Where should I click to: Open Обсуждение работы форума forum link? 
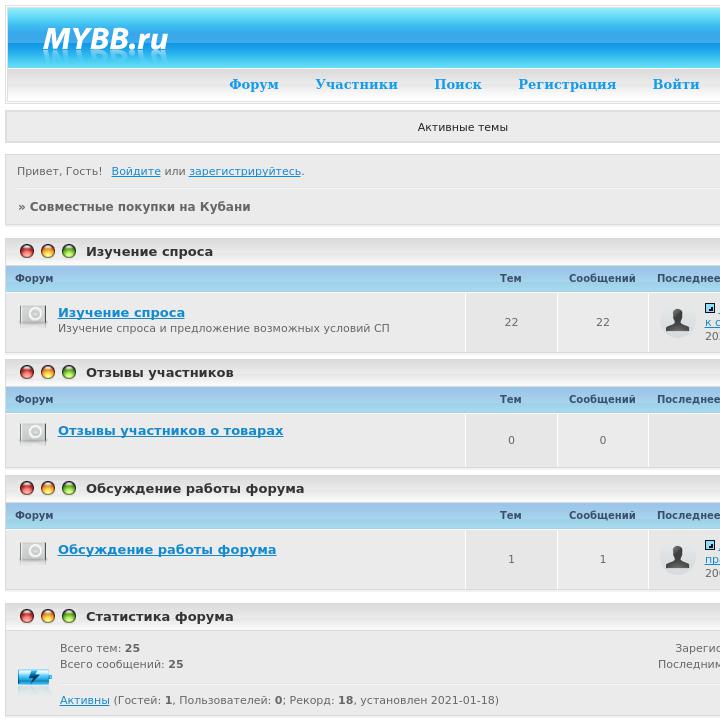pos(167,550)
